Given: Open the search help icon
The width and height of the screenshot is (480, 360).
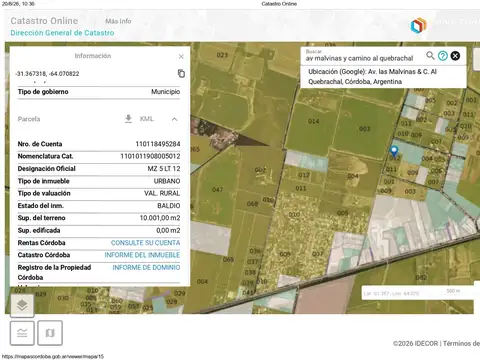Looking at the screenshot, I should click(x=443, y=56).
